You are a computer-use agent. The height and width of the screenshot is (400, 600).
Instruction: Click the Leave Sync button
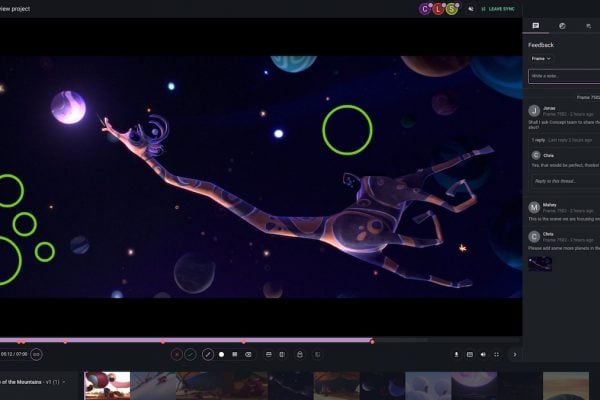coord(498,9)
